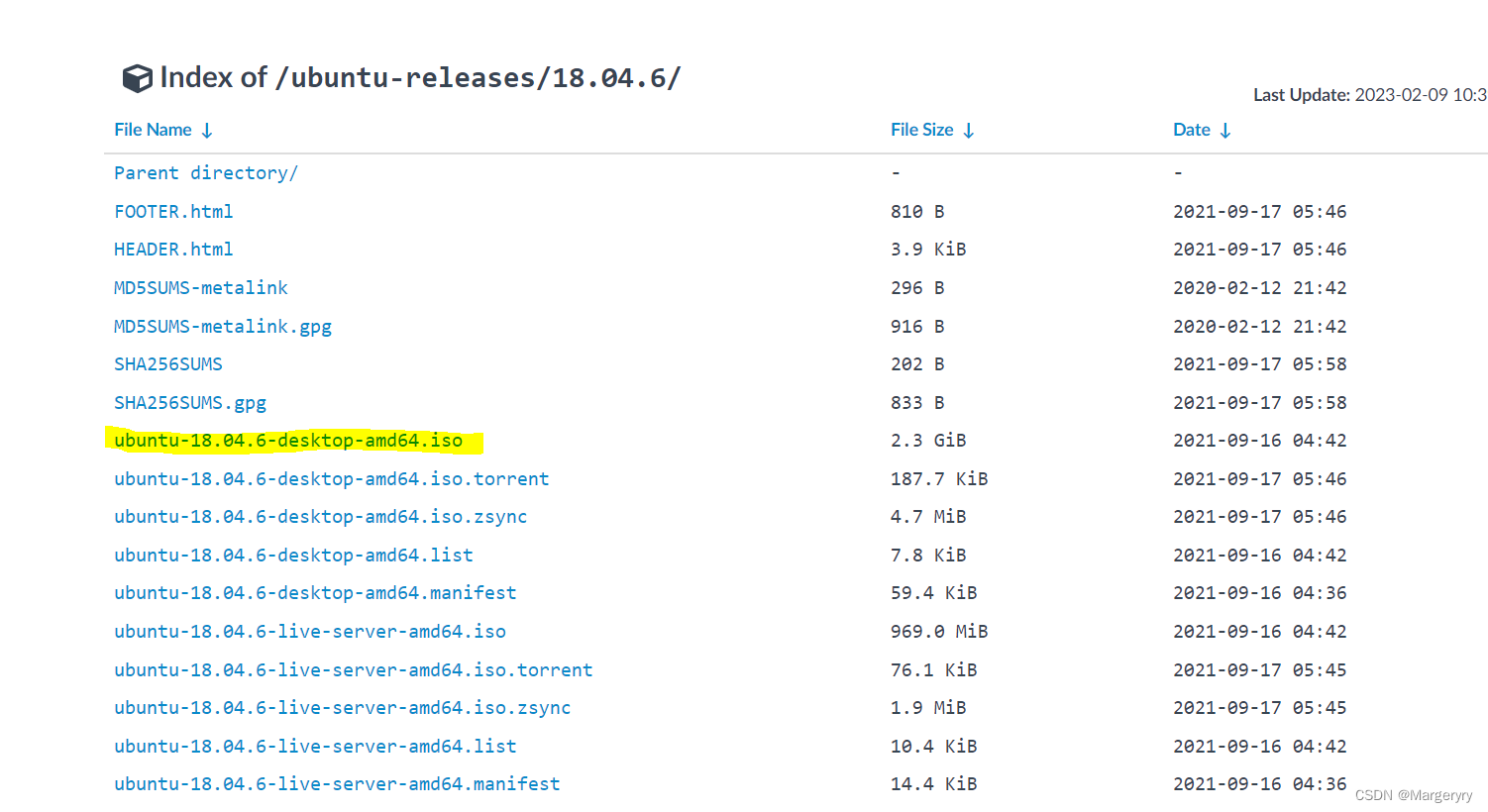Download ubuntu-18.04.6-live-server-amd64.iso.zsync file
This screenshot has width=1488, height=812.
[x=343, y=708]
